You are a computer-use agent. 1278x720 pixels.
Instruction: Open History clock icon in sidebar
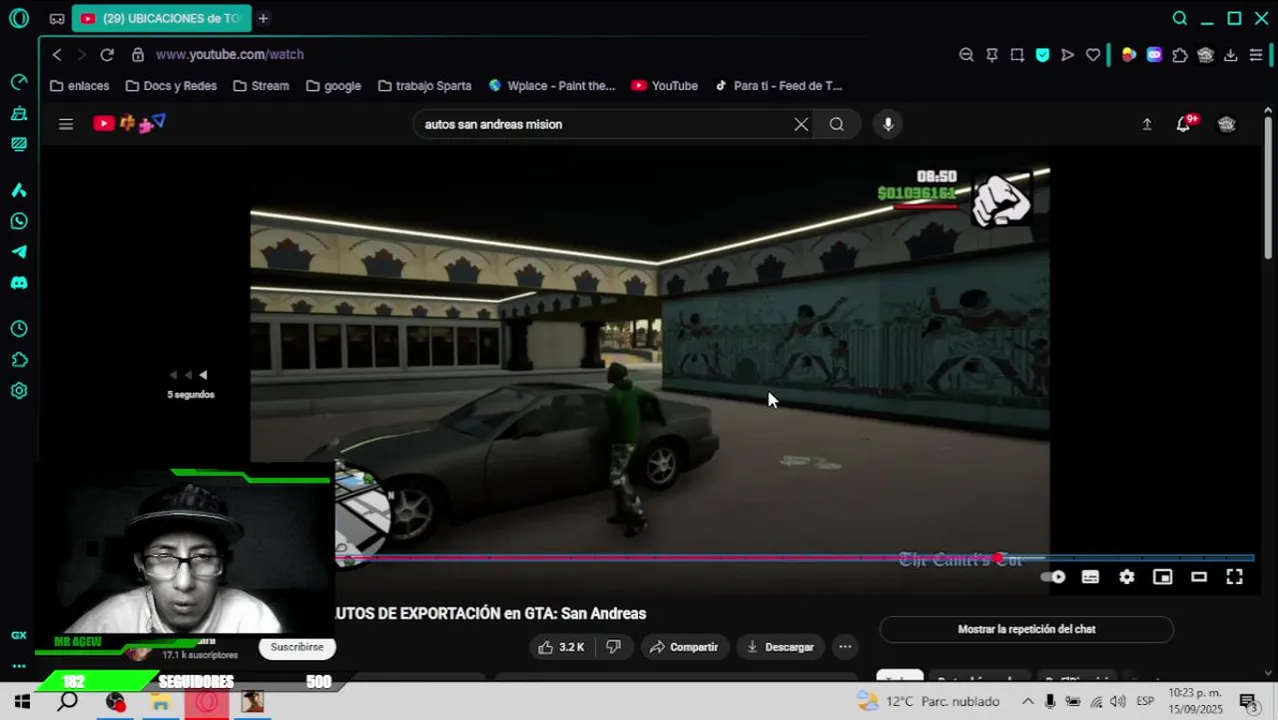(x=18, y=329)
